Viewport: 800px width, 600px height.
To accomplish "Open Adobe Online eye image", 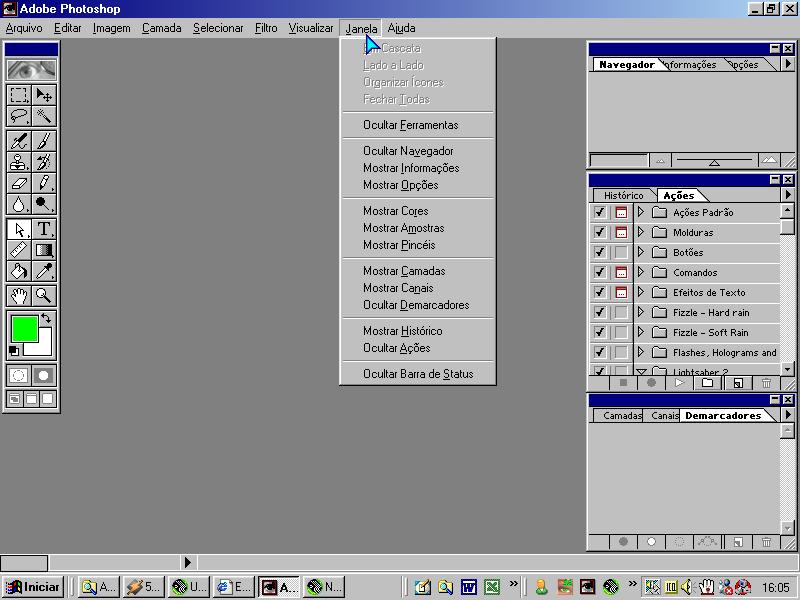I will tap(32, 69).
